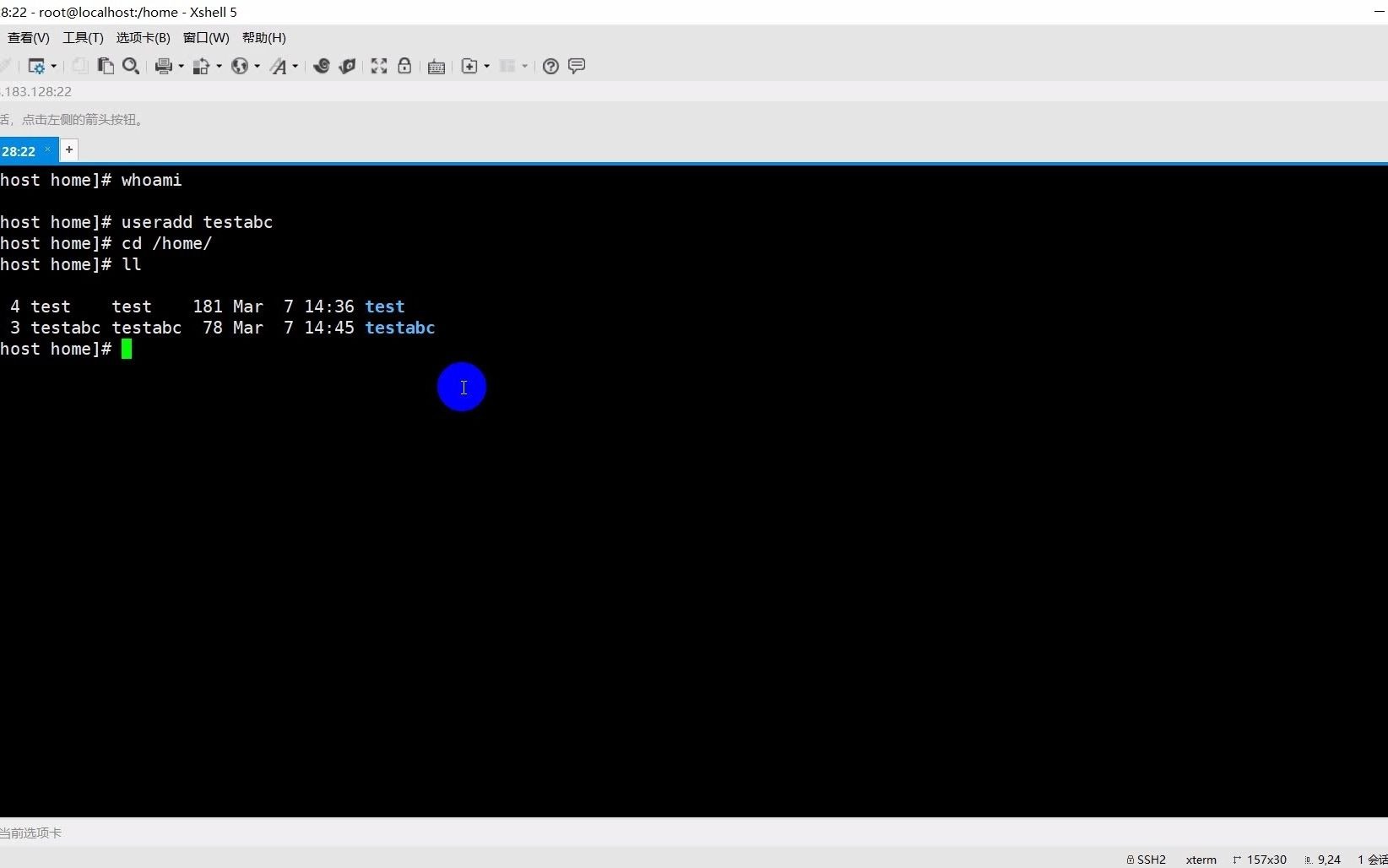The height and width of the screenshot is (868, 1388).
Task: Open the 选项卡(B) menu
Action: 143,37
